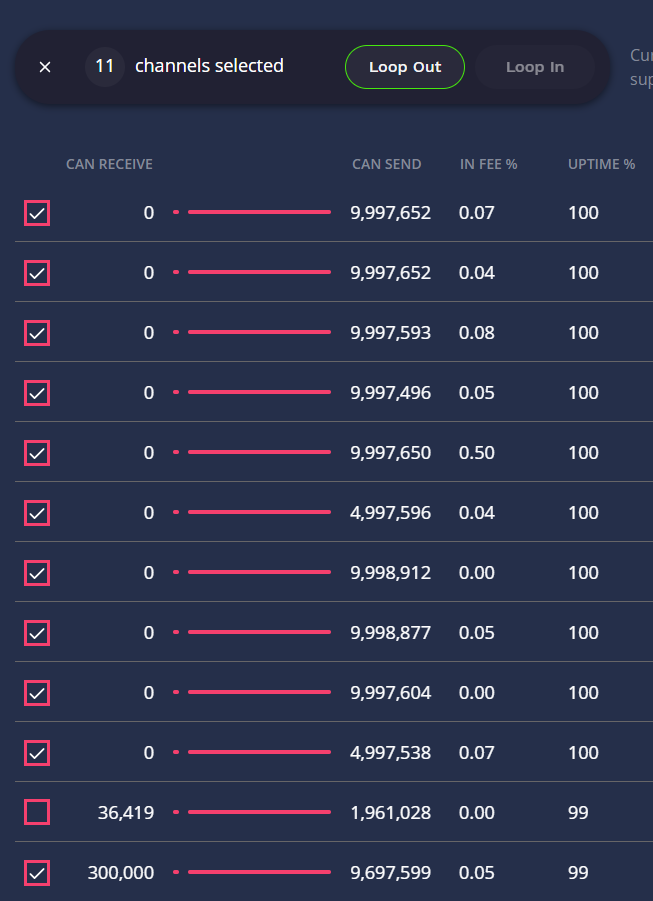Uncheck the channel with 0.50 in fee
Viewport: 653px width, 901px height.
[x=37, y=452]
